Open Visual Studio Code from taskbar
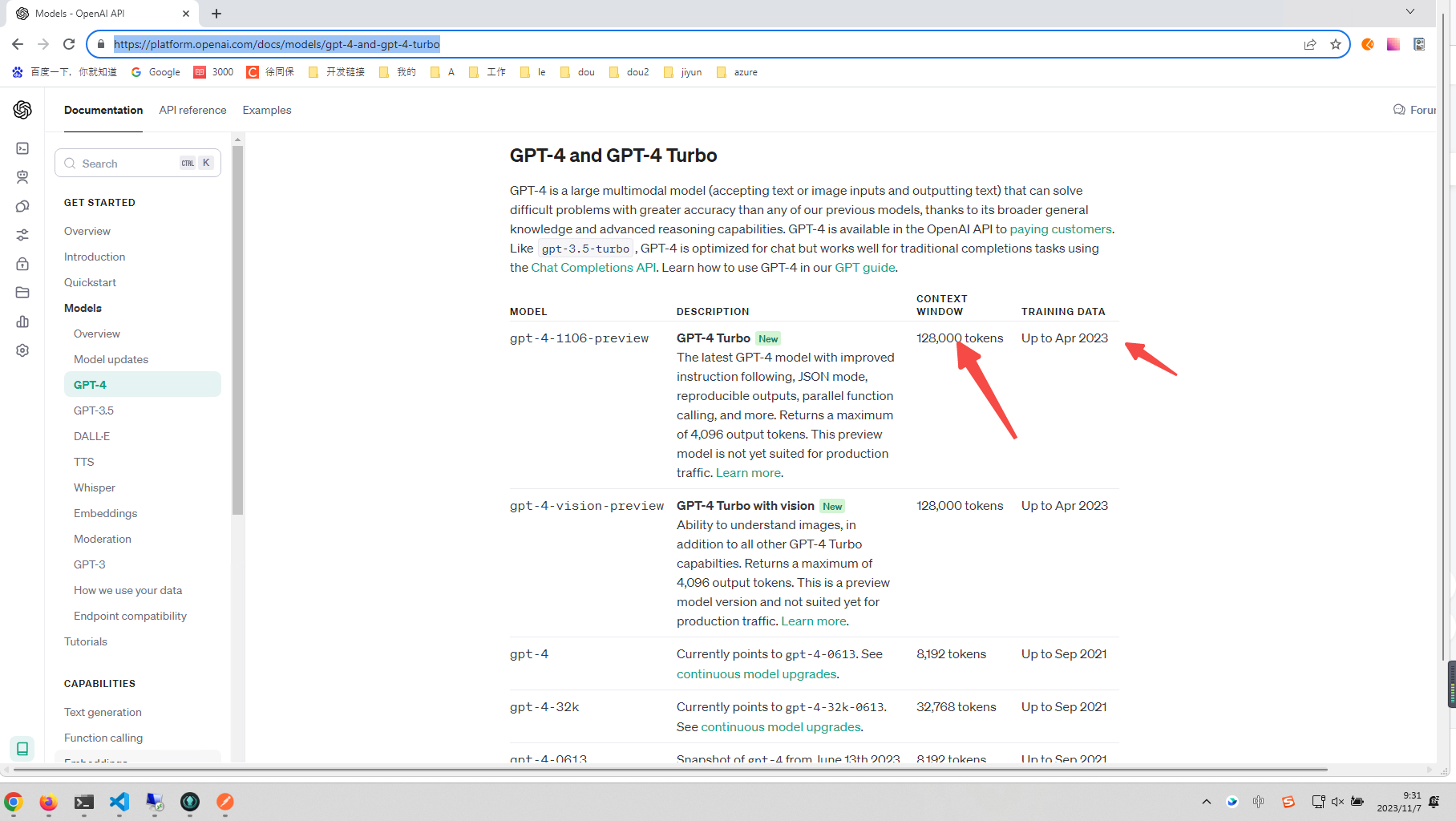Image resolution: width=1456 pixels, height=821 pixels. click(119, 802)
